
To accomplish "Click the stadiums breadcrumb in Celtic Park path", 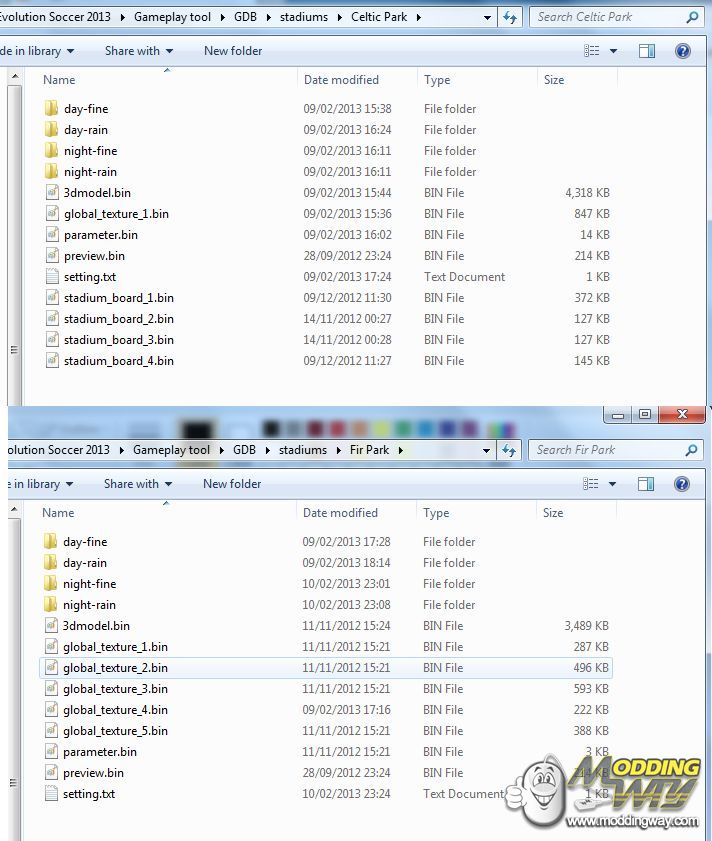I will [x=303, y=17].
